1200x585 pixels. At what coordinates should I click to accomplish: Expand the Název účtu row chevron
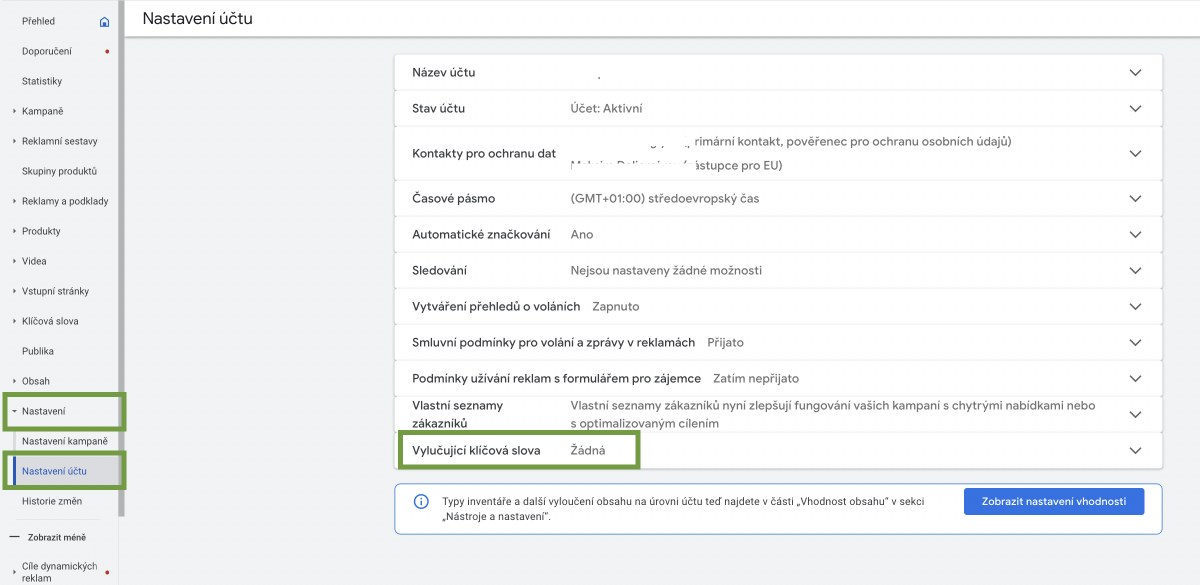pos(1135,73)
